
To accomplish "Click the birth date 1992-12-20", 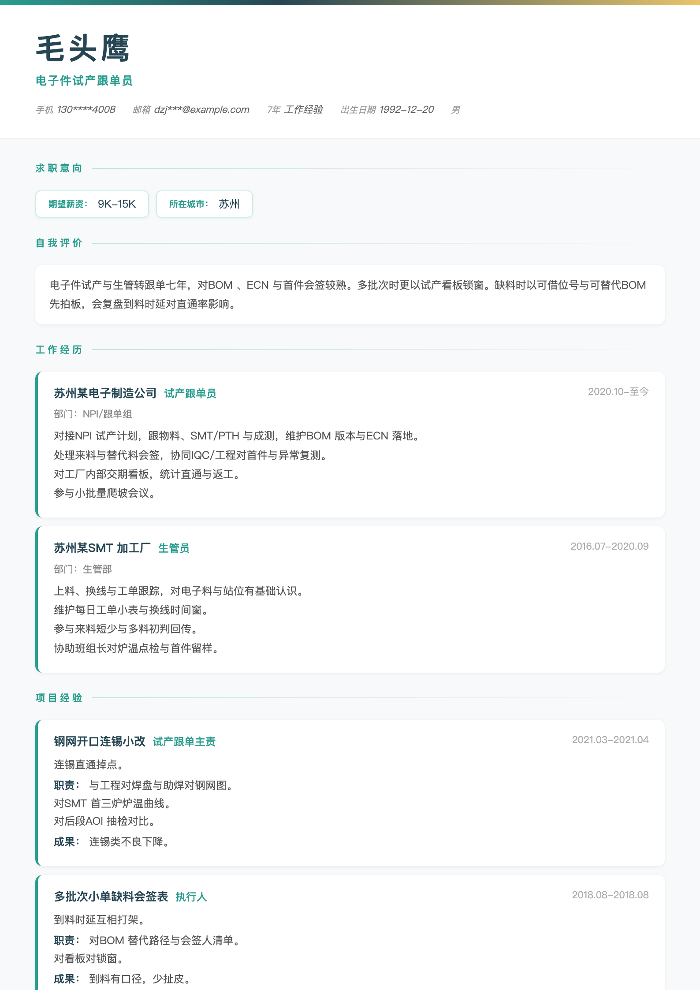I will coord(406,110).
